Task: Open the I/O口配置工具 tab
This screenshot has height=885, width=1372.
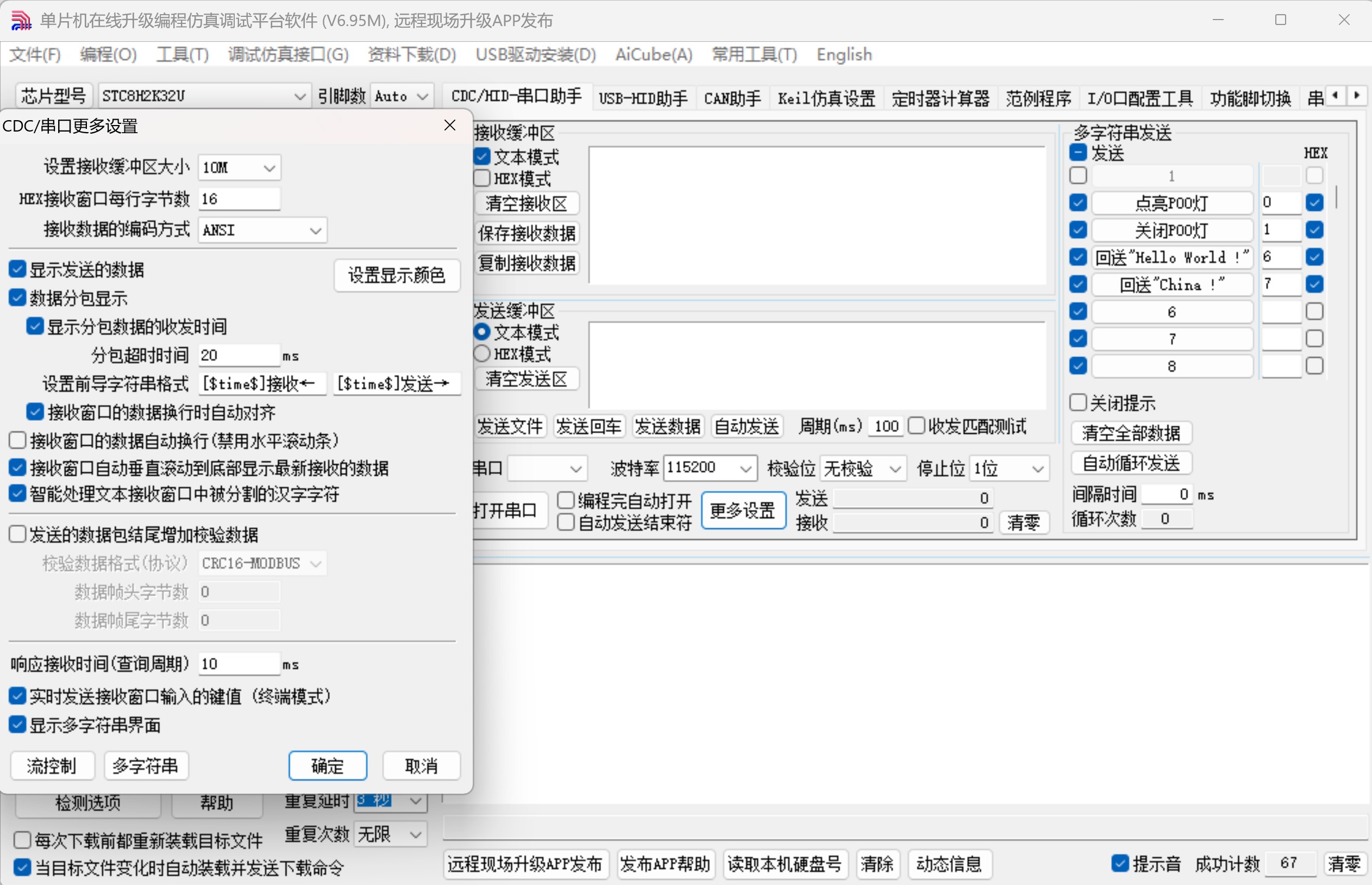Action: 1140,98
